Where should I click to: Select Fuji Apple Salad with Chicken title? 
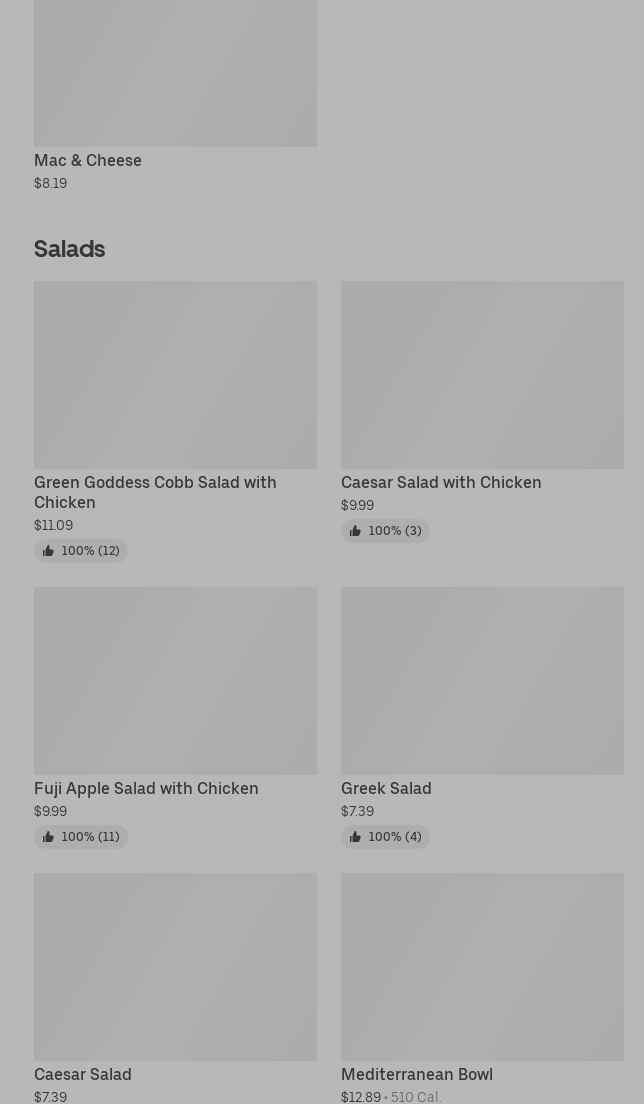click(x=146, y=788)
